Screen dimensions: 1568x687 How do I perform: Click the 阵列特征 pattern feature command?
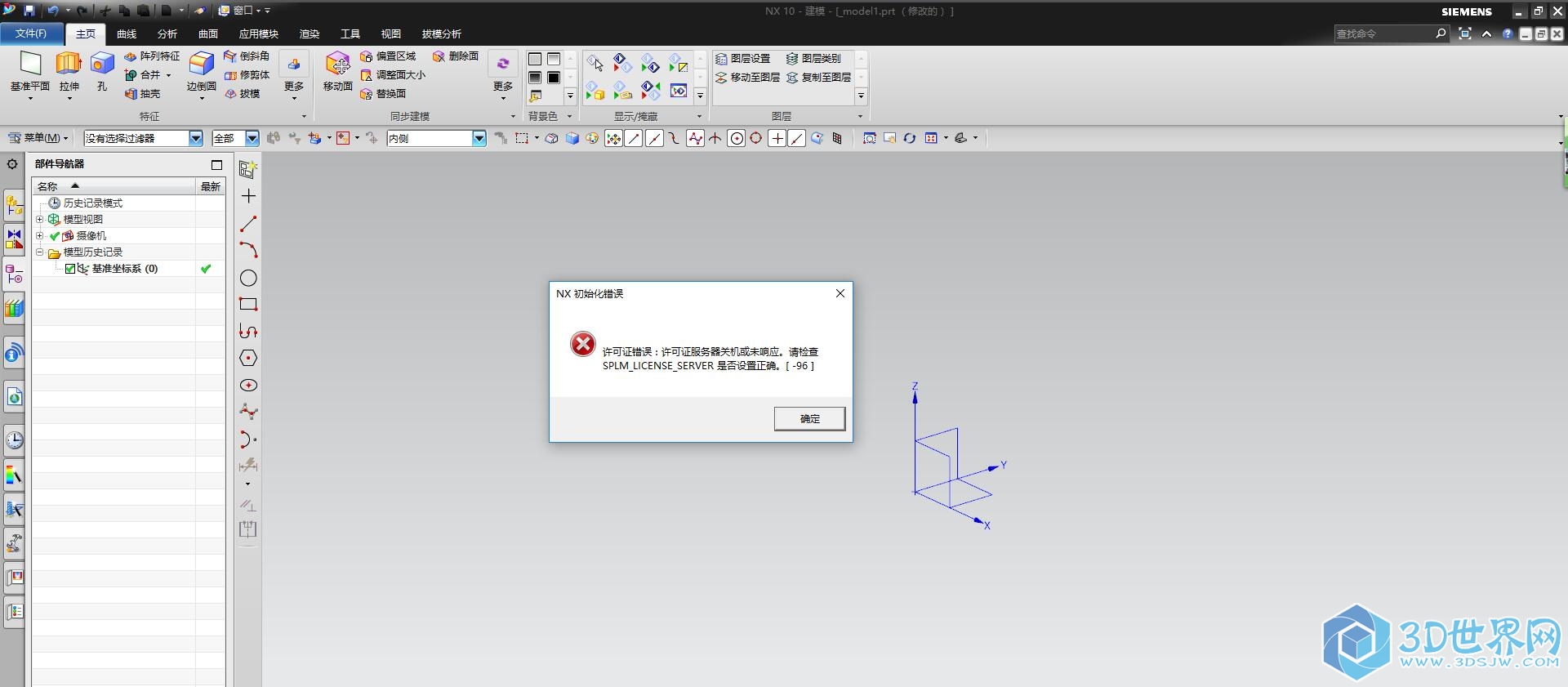click(152, 56)
